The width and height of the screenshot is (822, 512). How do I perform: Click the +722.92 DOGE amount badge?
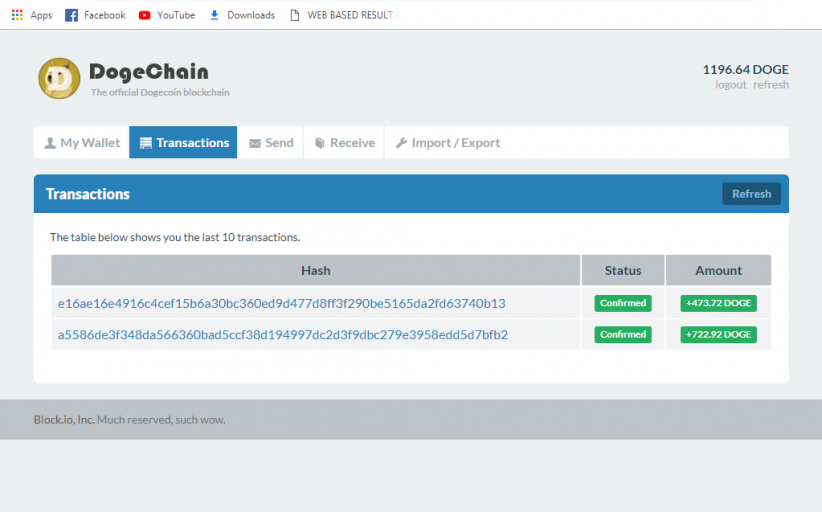tap(718, 334)
